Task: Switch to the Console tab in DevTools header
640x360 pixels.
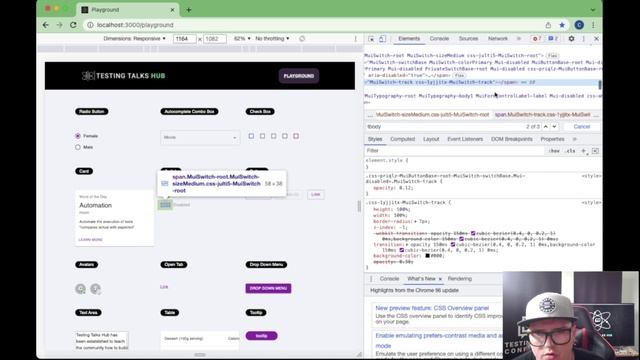Action: click(439, 39)
